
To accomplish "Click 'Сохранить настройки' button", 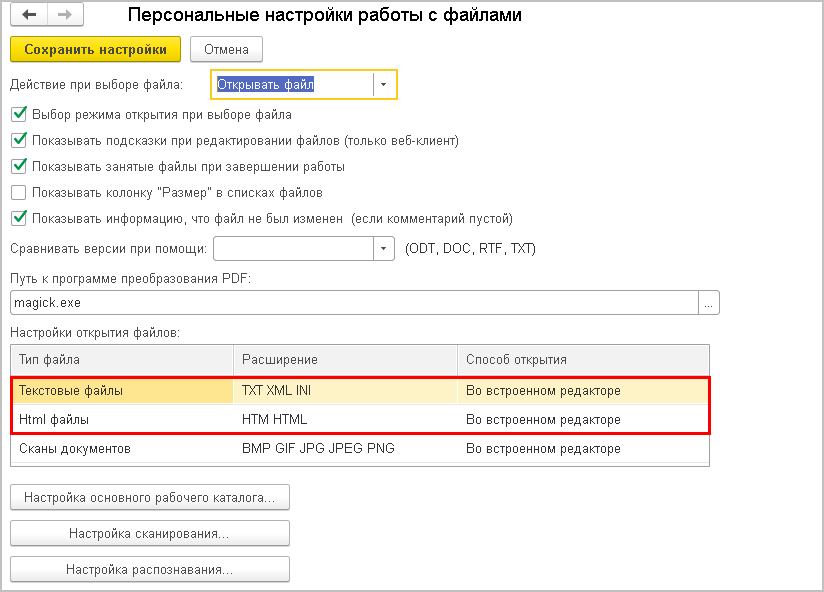I will 95,49.
